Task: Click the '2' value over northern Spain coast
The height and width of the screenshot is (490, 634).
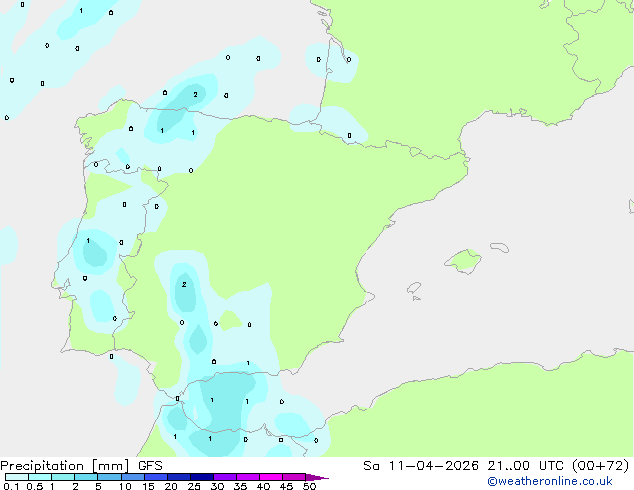Action: click(195, 95)
